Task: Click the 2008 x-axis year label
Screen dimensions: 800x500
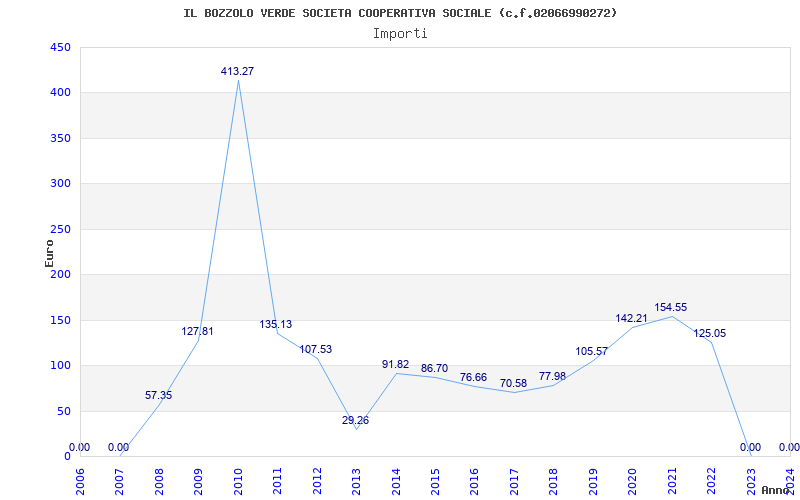Action: pos(159,481)
